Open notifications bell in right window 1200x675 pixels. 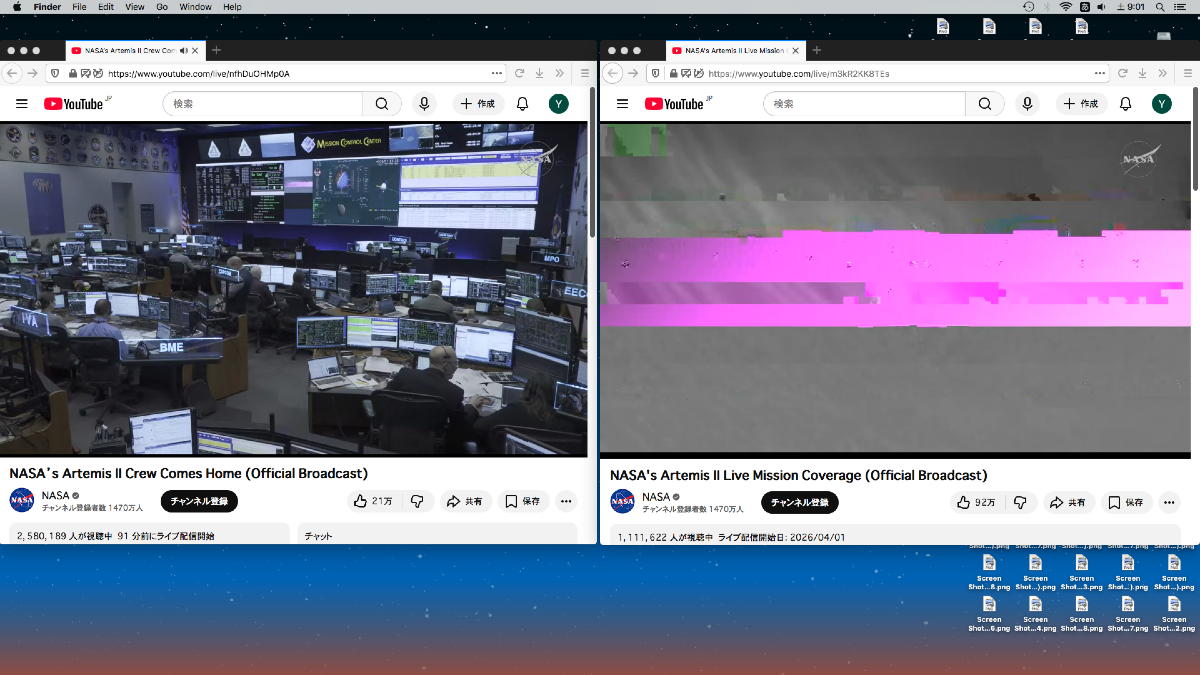tap(1125, 103)
